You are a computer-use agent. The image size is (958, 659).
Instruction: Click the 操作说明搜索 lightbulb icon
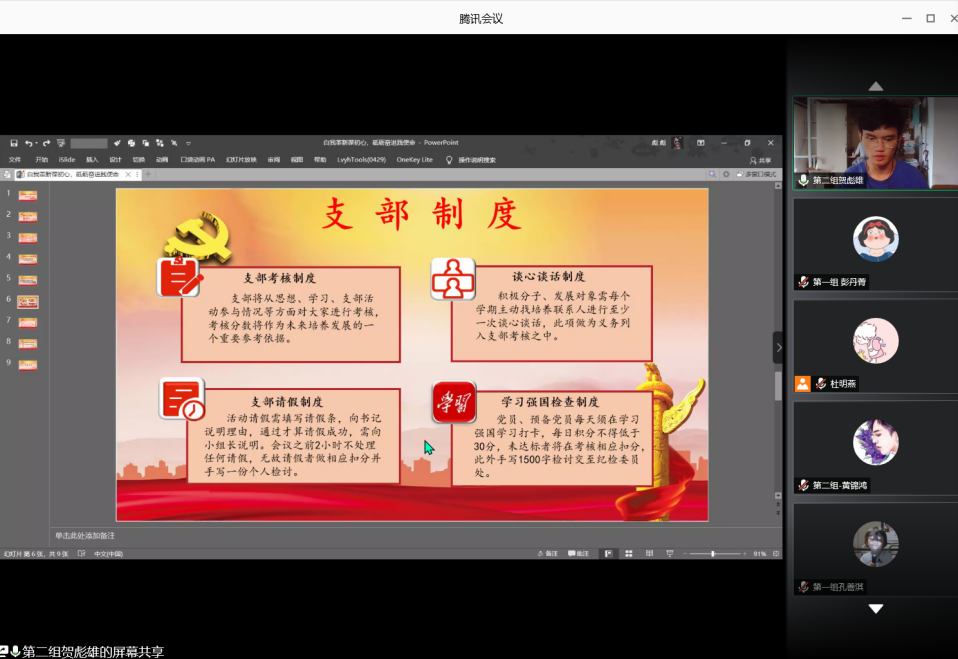tap(449, 159)
